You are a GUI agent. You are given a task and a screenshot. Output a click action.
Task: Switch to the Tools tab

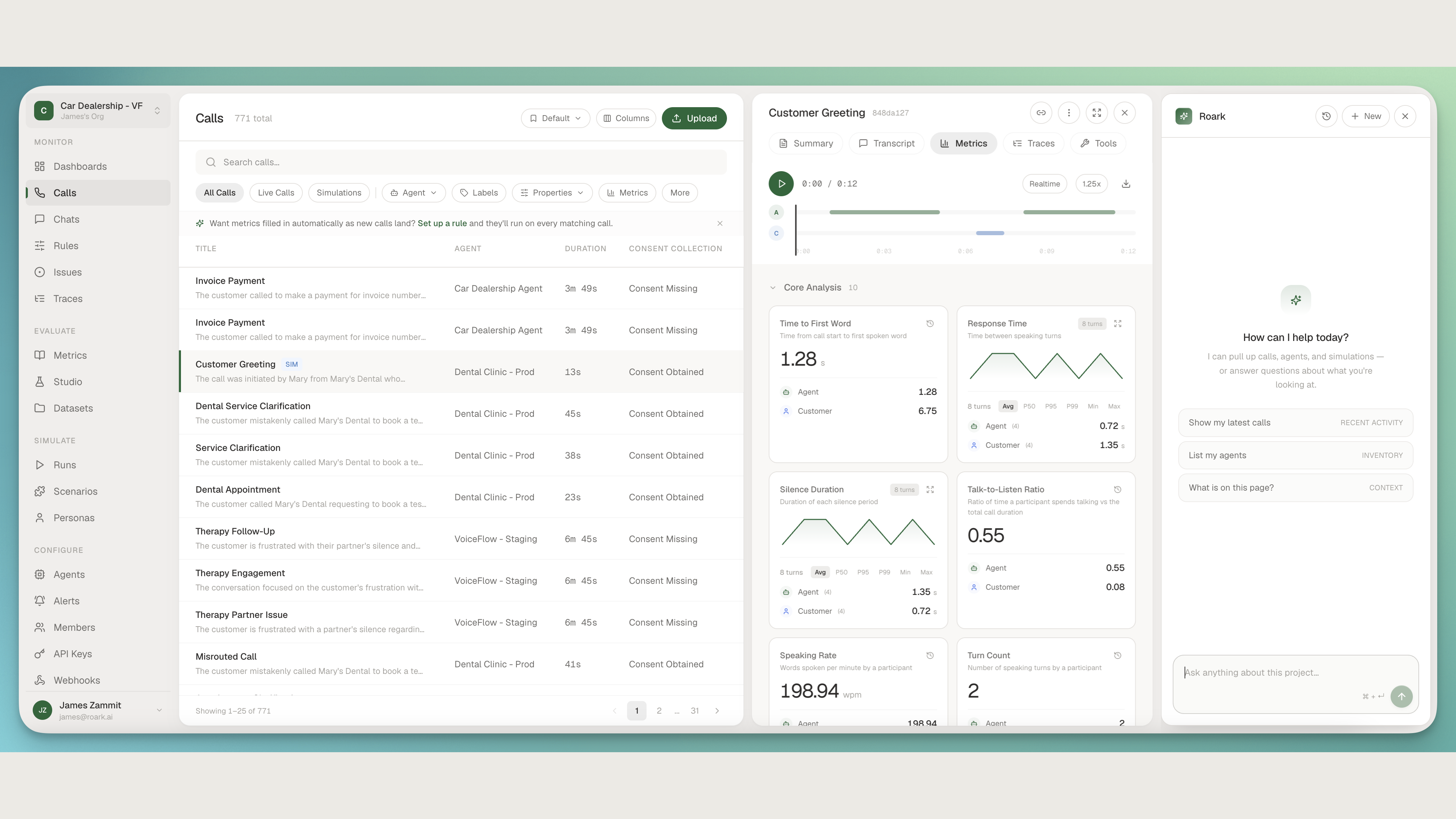(x=1098, y=144)
